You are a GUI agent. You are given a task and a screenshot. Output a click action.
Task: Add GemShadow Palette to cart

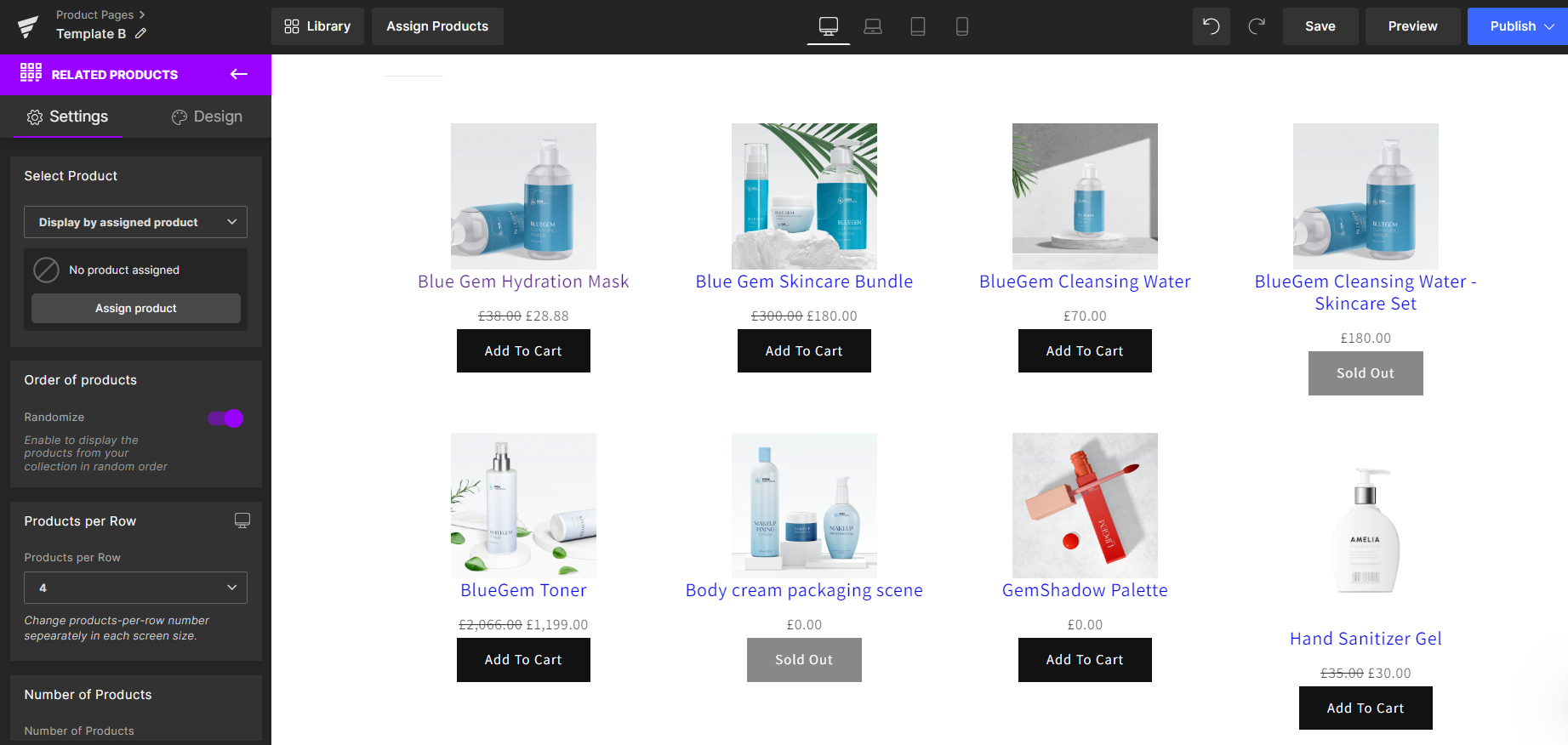coord(1085,660)
